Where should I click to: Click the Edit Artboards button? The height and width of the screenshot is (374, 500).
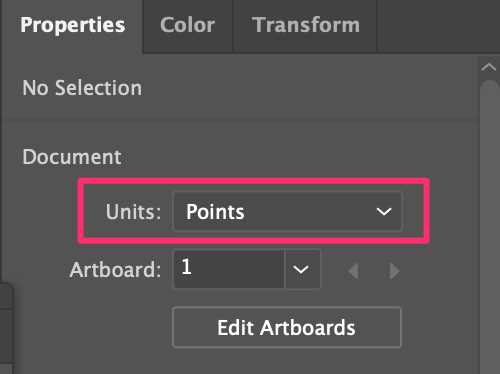[287, 327]
